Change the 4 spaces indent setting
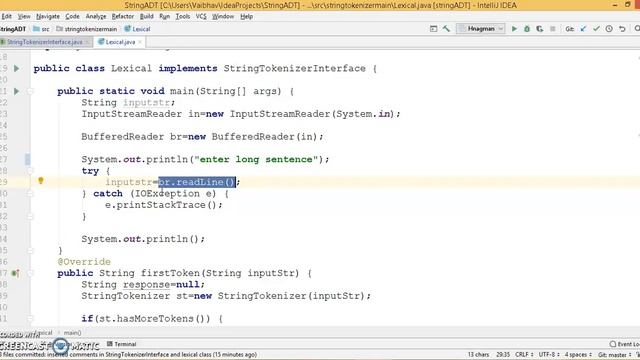This screenshot has width=640, height=360. click(578, 355)
